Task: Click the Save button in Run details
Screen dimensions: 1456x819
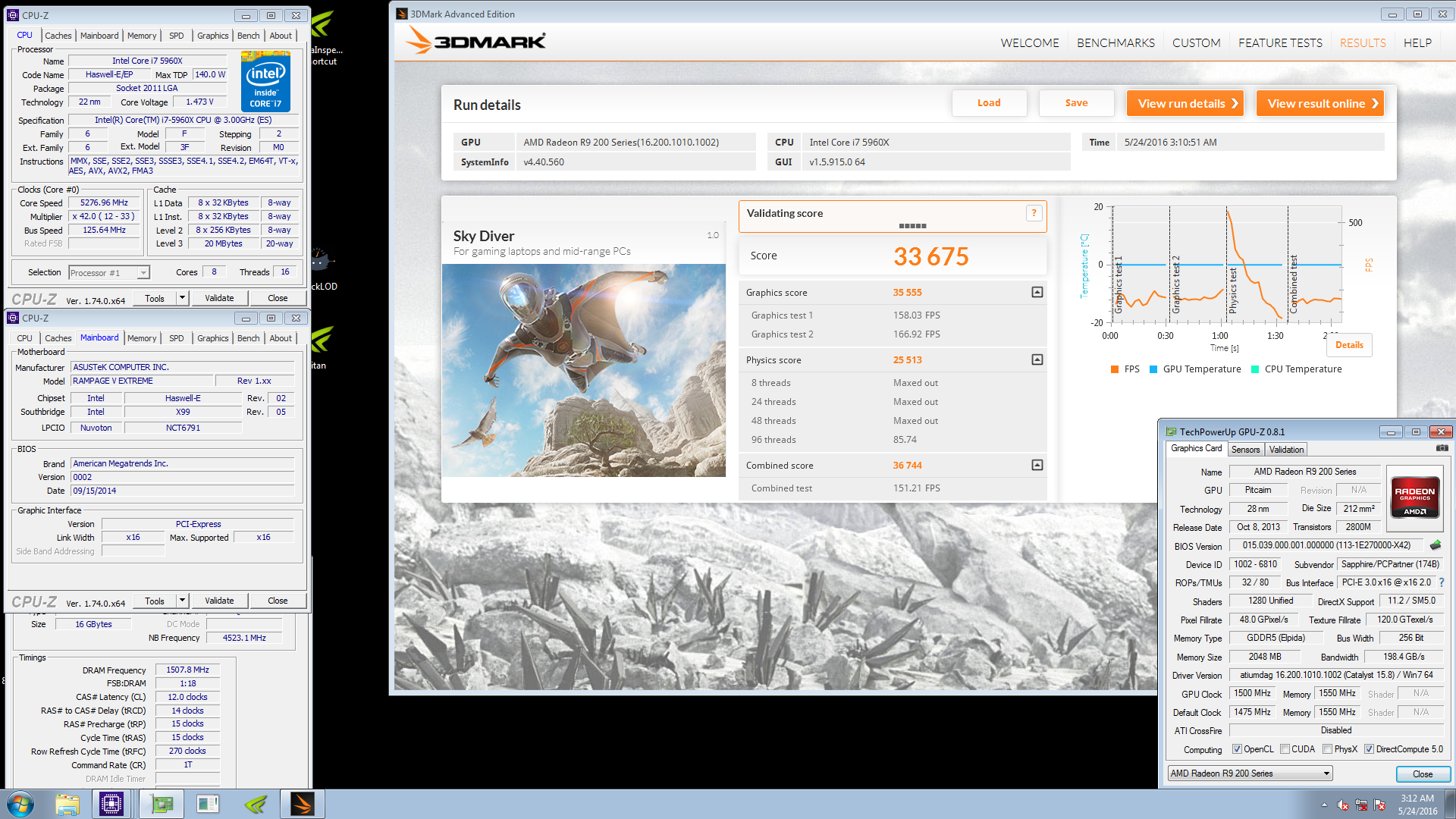Action: coord(1076,103)
